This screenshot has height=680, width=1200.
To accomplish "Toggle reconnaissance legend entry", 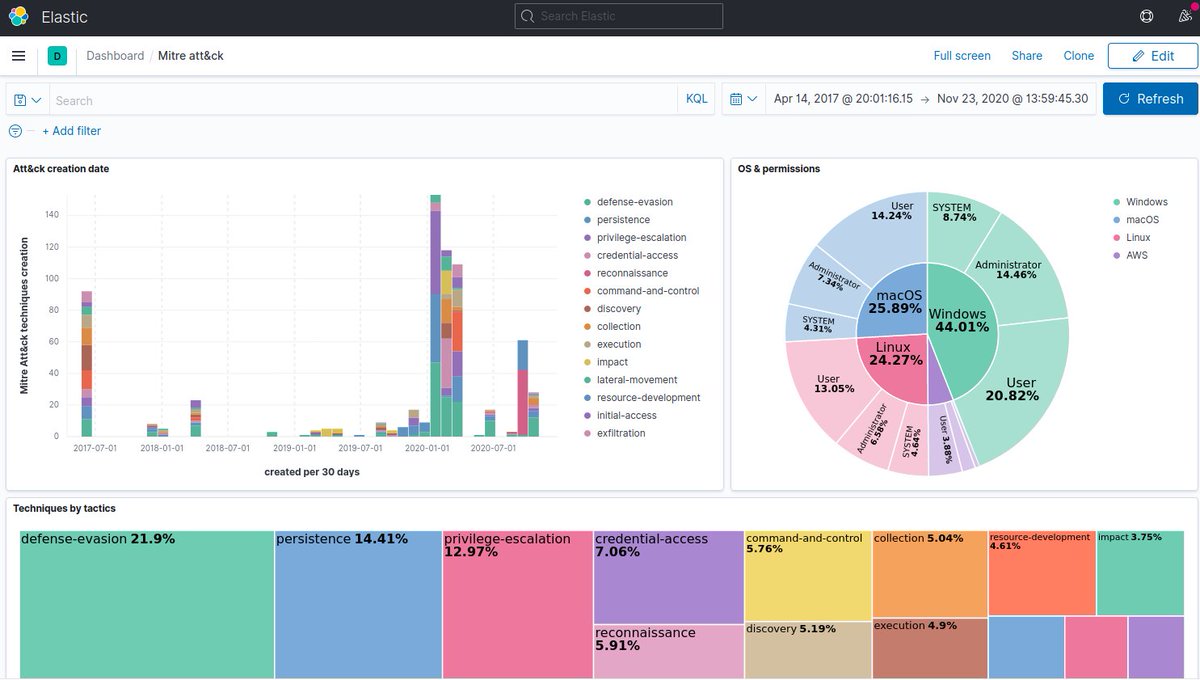I will 632,273.
